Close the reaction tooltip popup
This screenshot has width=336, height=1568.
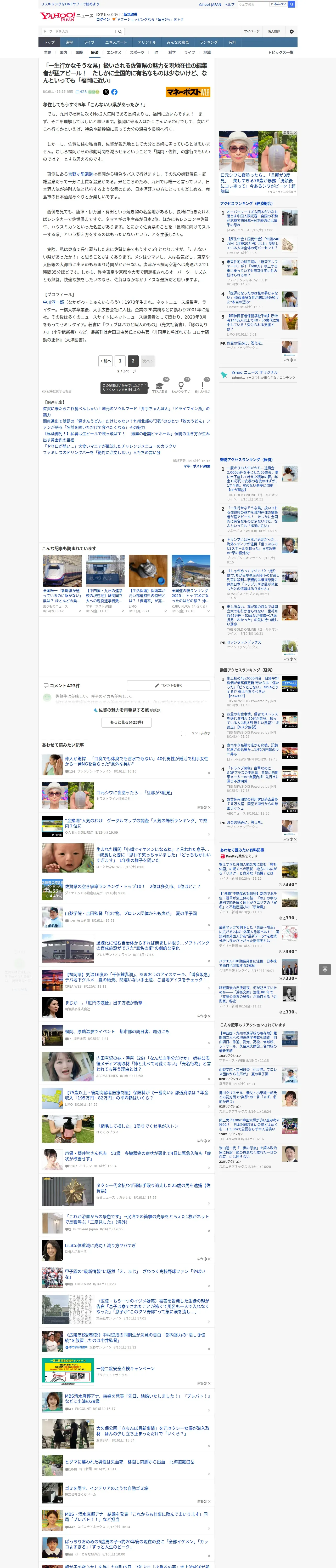click(145, 385)
